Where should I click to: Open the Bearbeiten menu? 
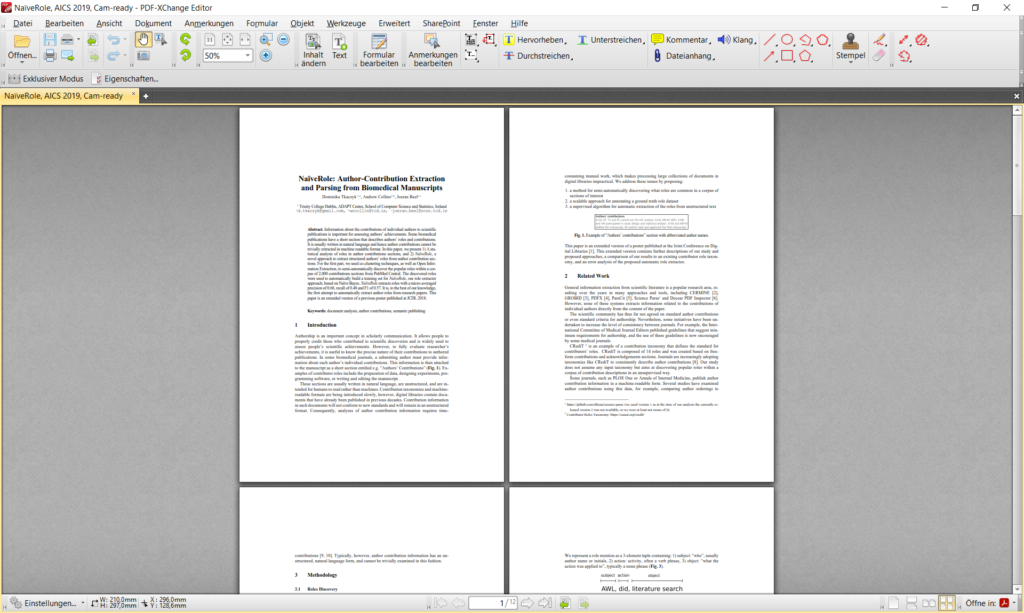click(x=64, y=23)
